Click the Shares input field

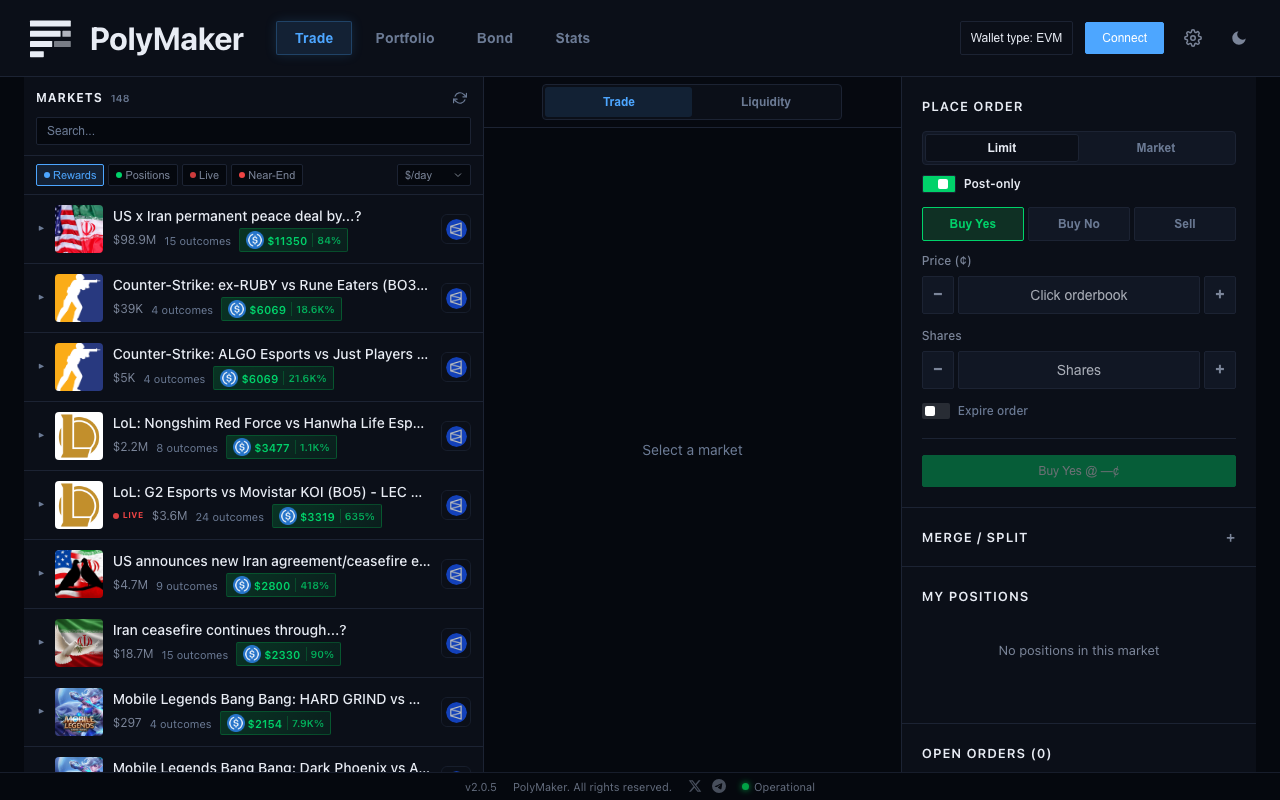[x=1079, y=370]
